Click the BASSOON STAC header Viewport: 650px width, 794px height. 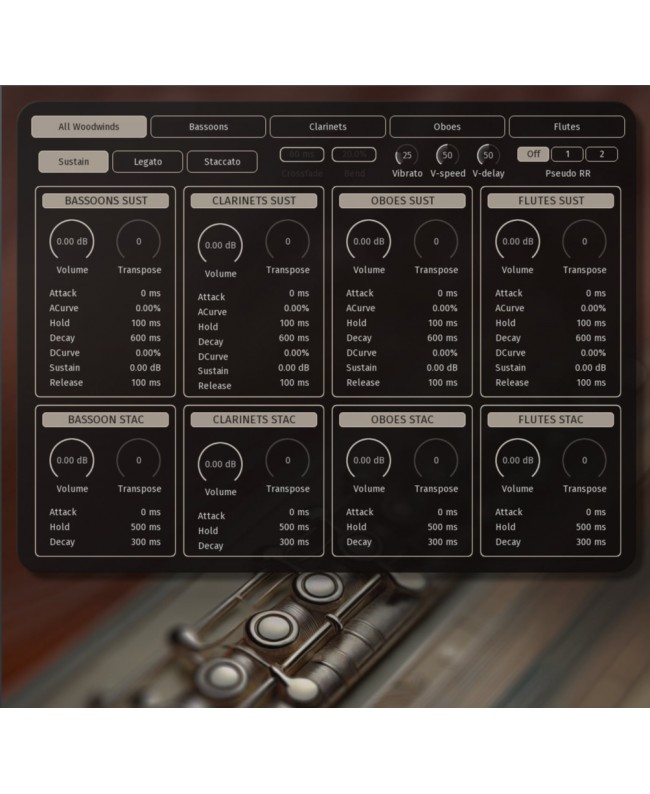point(105,419)
